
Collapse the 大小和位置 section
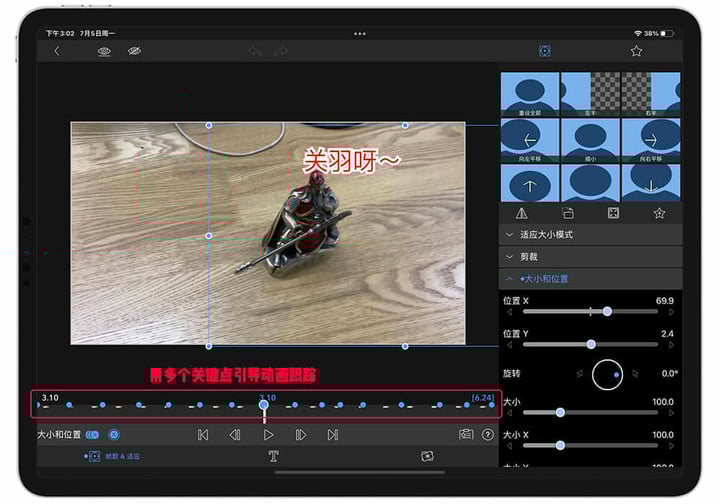pos(591,279)
